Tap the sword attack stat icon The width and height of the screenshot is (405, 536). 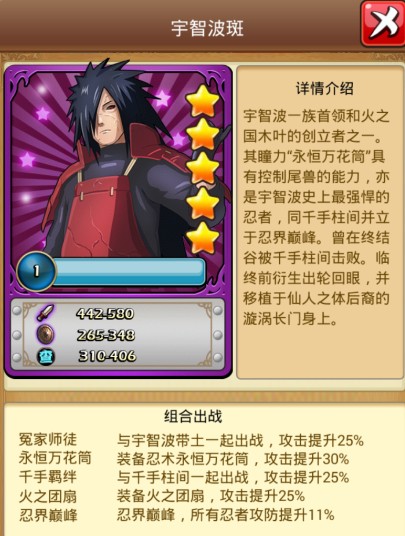tap(45, 313)
